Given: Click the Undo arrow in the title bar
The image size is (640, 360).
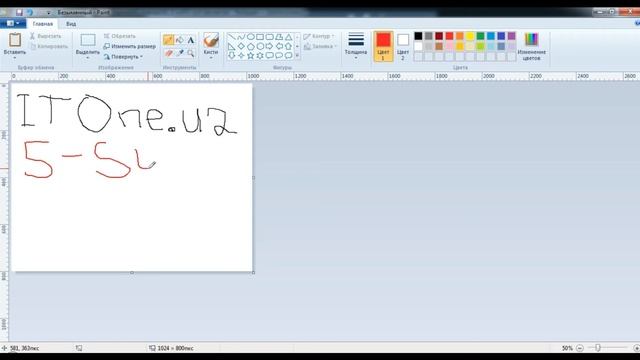Looking at the screenshot, I should [x=30, y=12].
